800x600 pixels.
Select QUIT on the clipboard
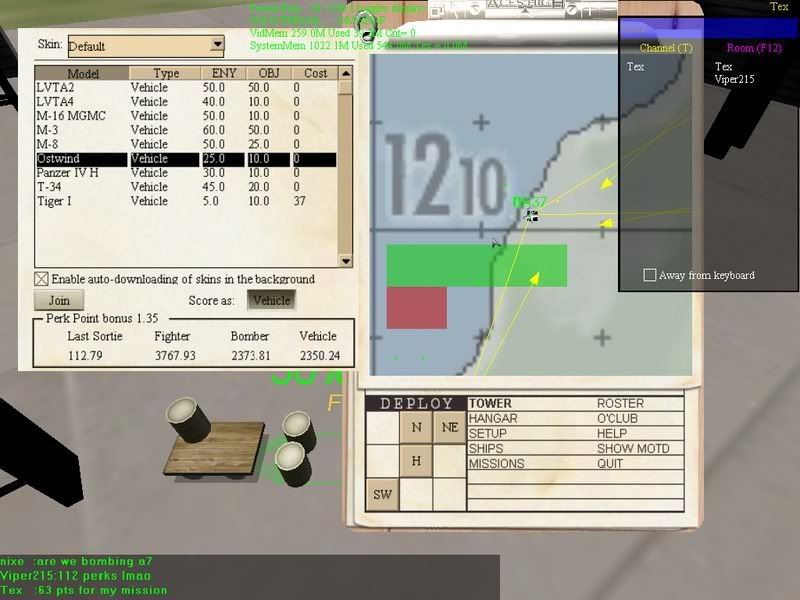[610, 464]
